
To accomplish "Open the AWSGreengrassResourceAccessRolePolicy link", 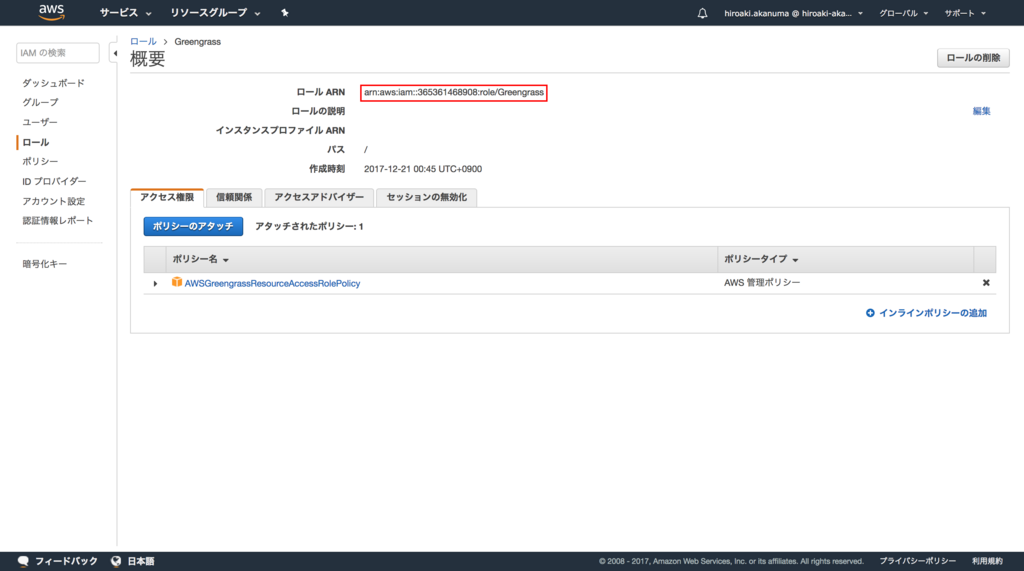I will click(272, 284).
